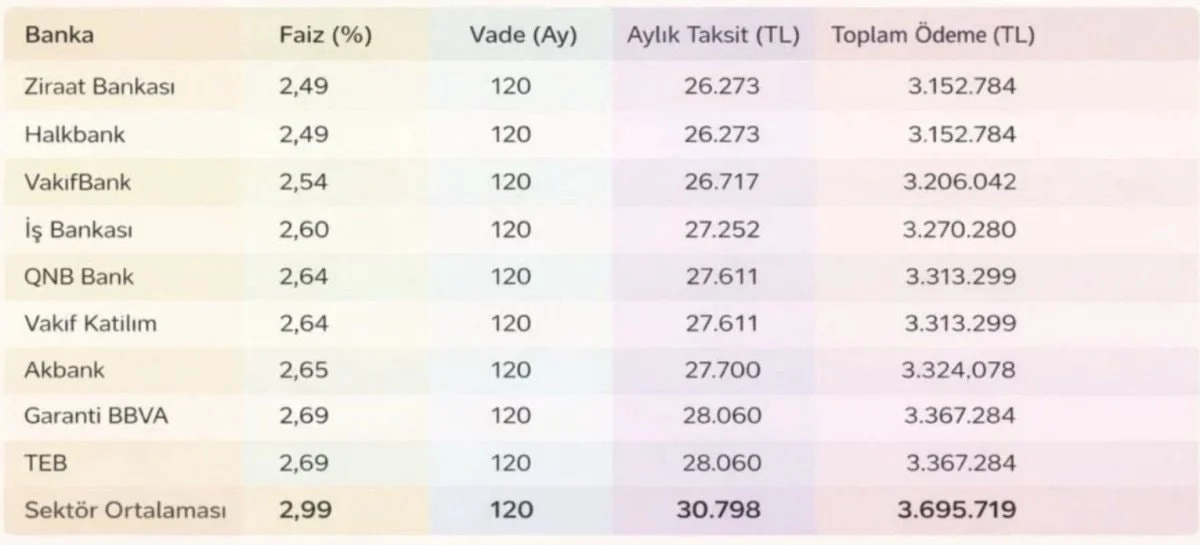Select the Garanti BBVA row label
This screenshot has width=1200, height=545.
[96, 417]
